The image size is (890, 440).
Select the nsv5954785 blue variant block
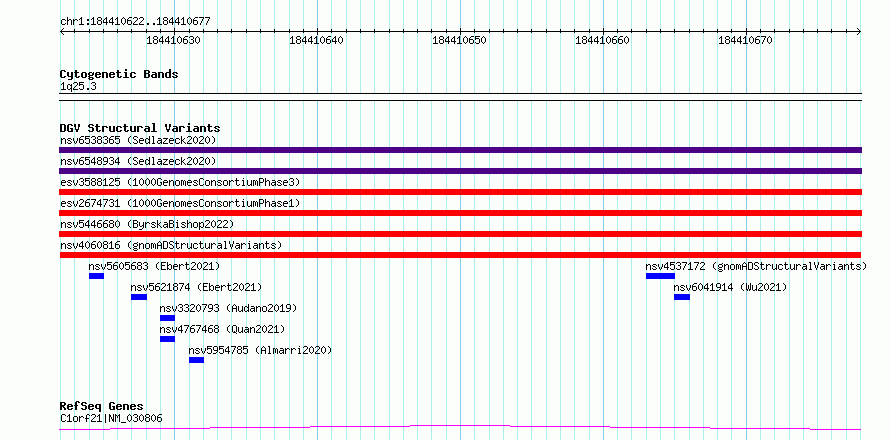pyautogui.click(x=196, y=360)
